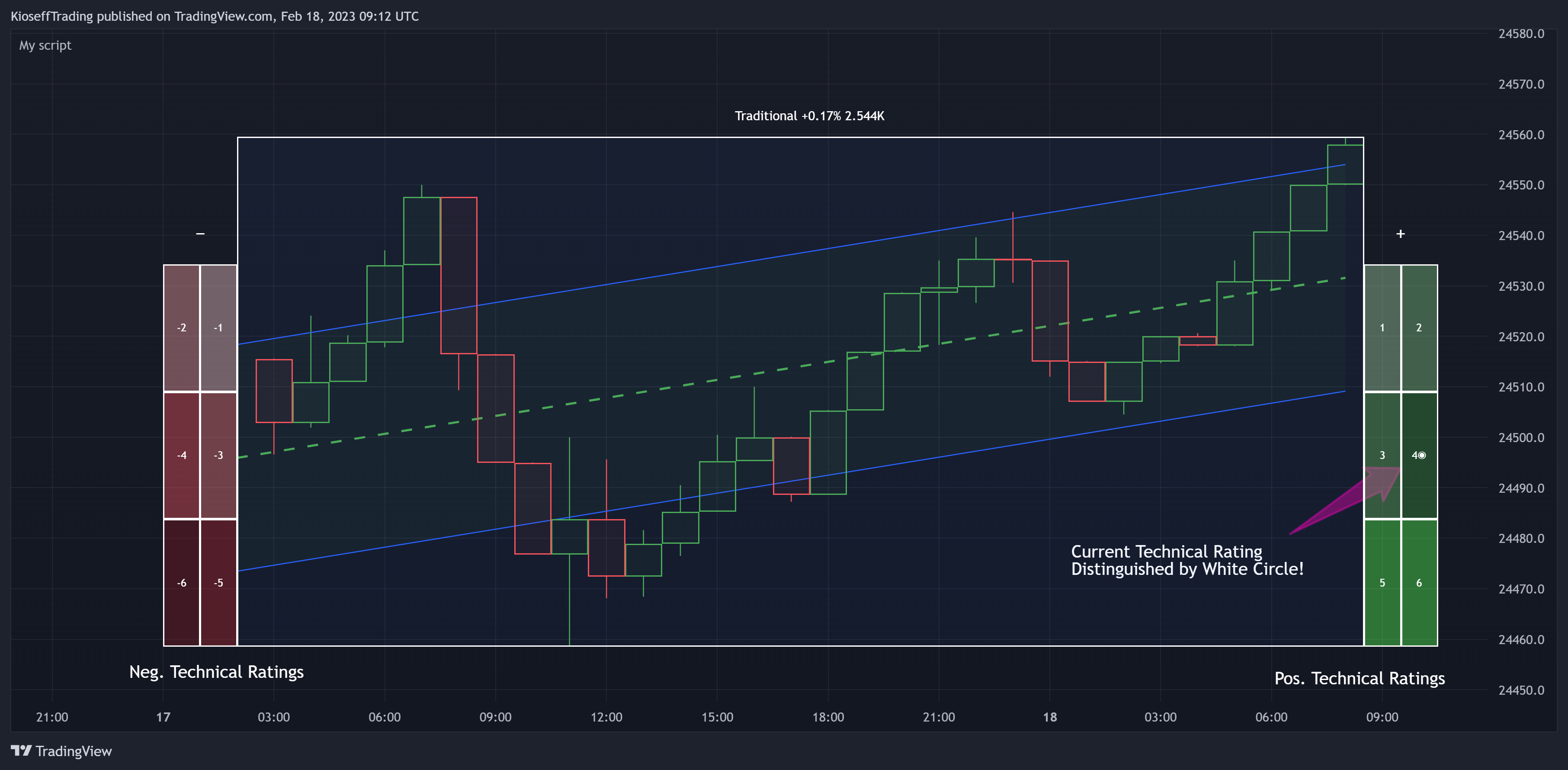
Task: Click the lower blue channel line
Action: [791, 481]
